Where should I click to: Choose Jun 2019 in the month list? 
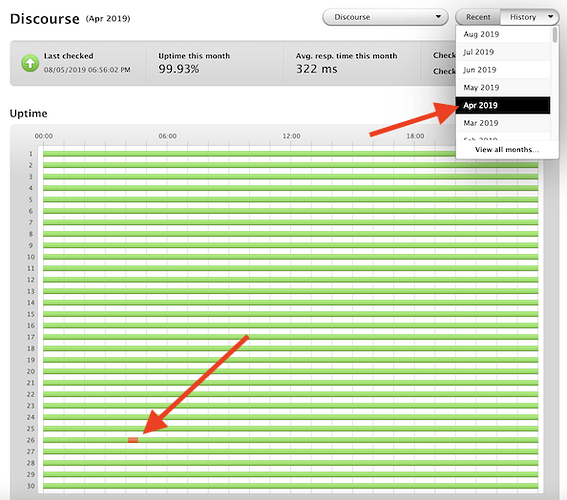(x=503, y=70)
